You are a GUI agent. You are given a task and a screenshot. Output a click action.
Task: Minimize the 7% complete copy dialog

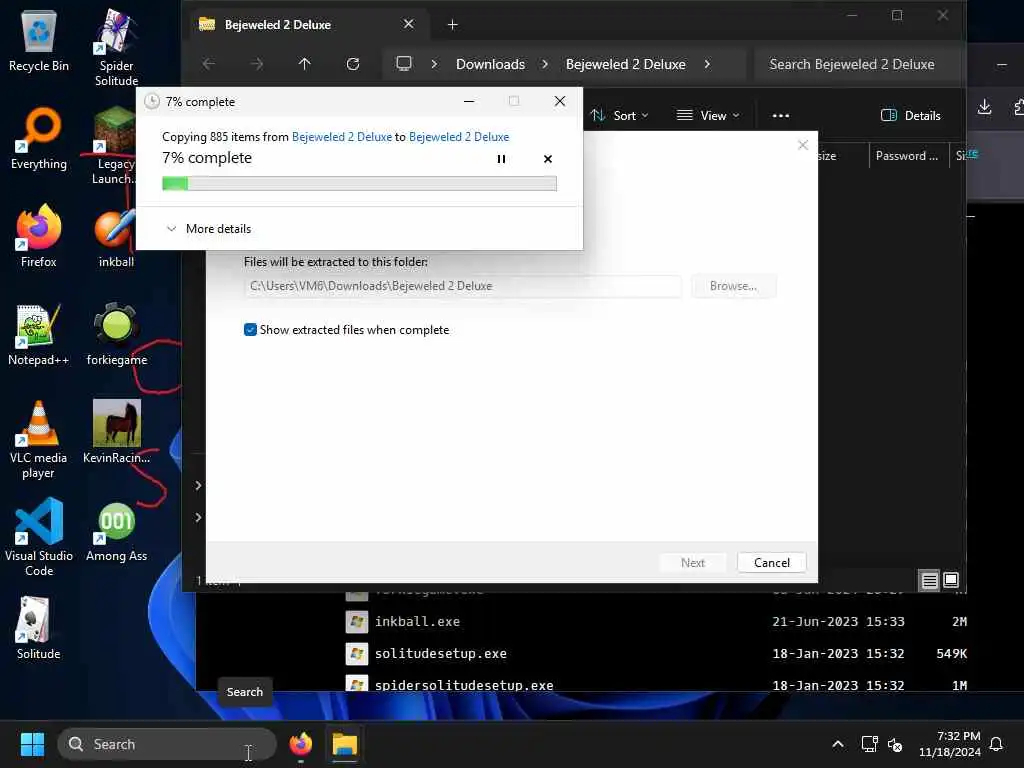pos(469,101)
